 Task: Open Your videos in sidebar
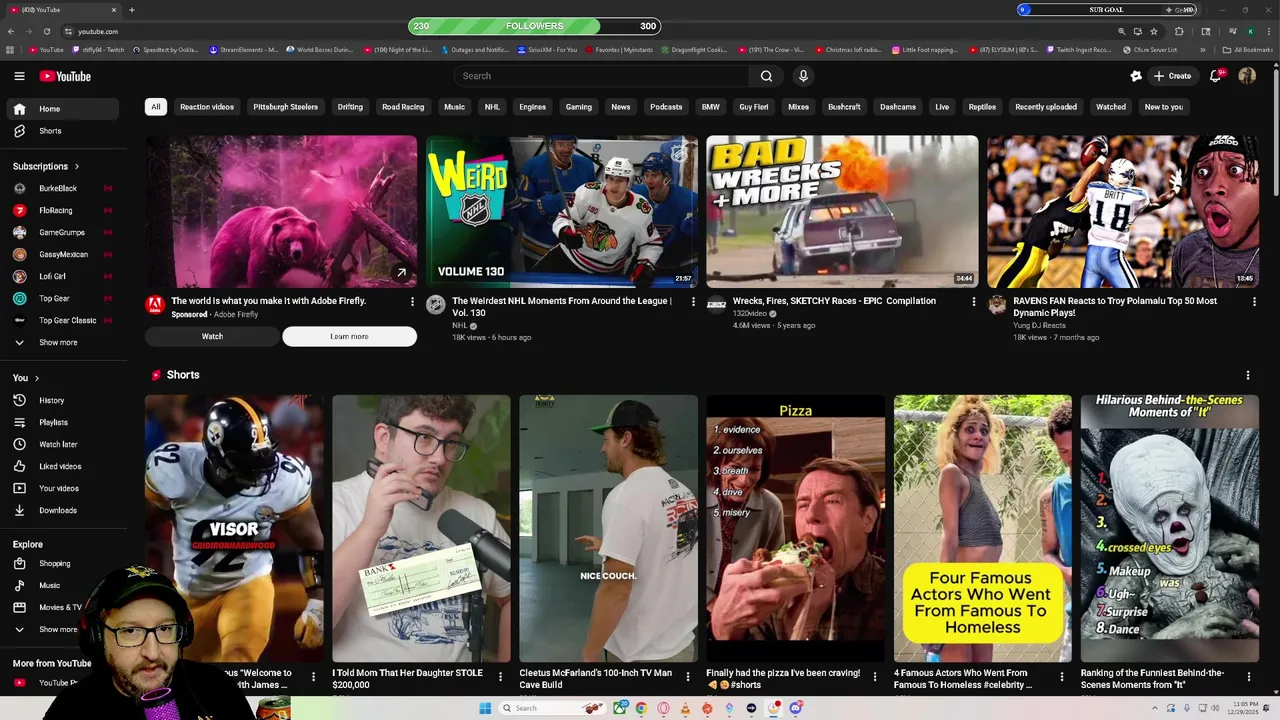(x=63, y=488)
